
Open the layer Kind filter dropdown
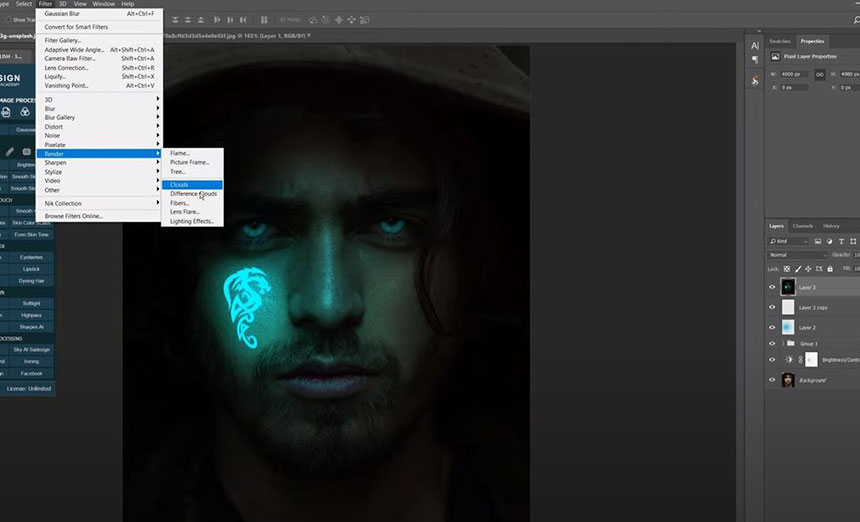point(790,241)
